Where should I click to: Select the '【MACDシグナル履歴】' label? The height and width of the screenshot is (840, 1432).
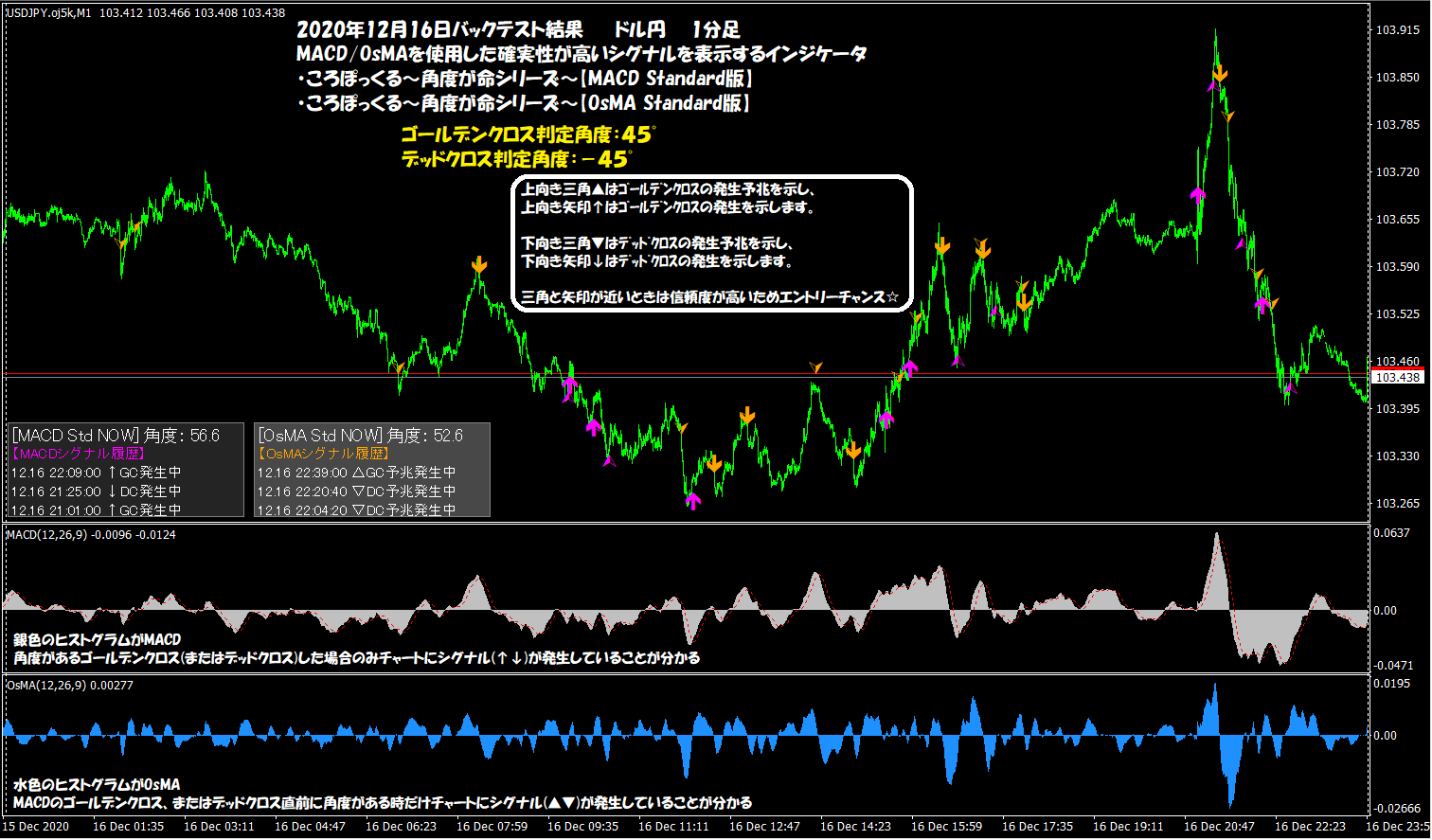pos(78,454)
